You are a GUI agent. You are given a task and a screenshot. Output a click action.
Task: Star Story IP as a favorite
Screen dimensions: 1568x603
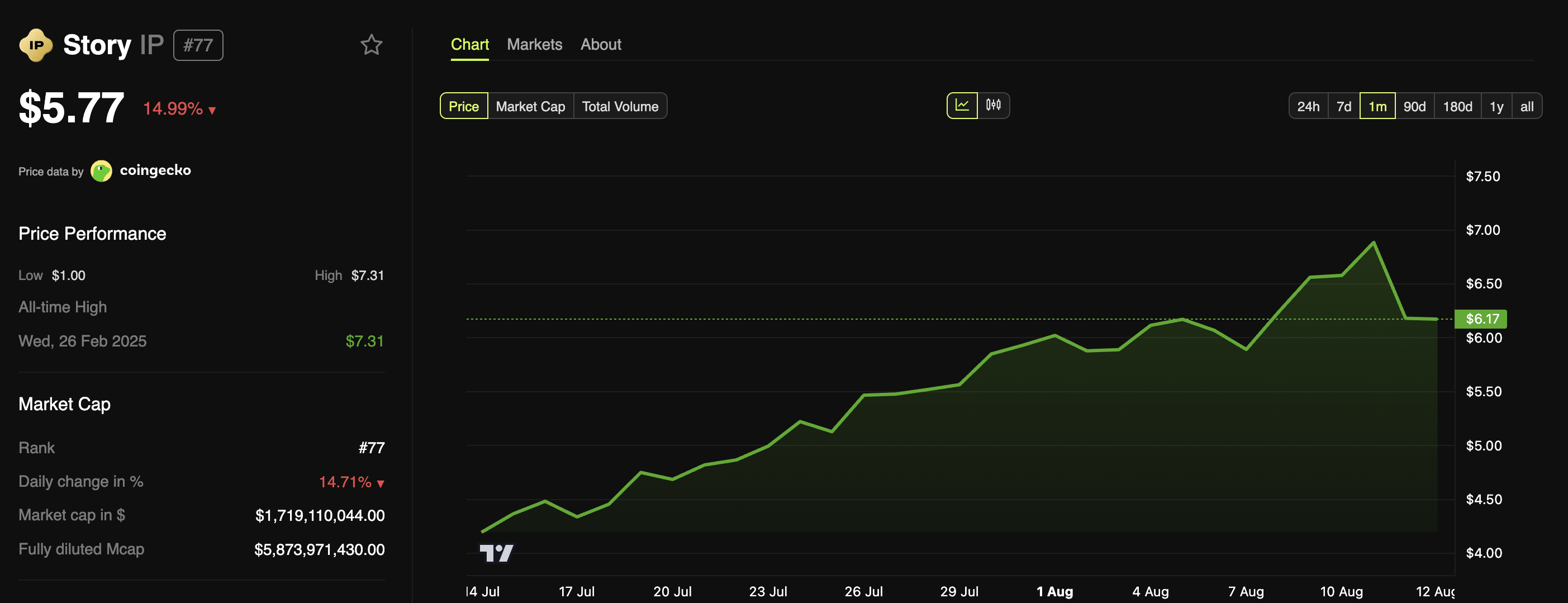tap(371, 44)
